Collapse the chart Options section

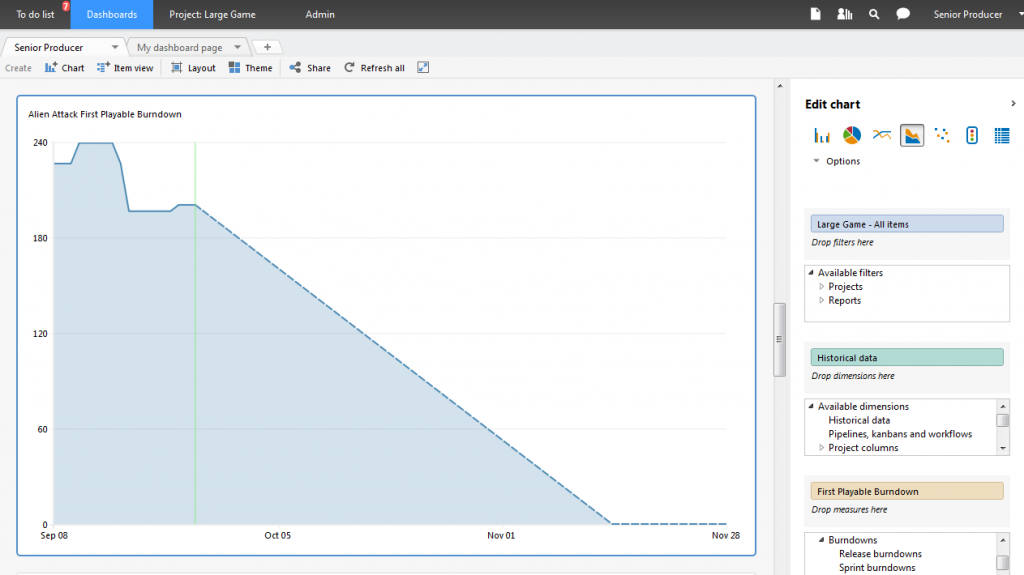click(817, 161)
